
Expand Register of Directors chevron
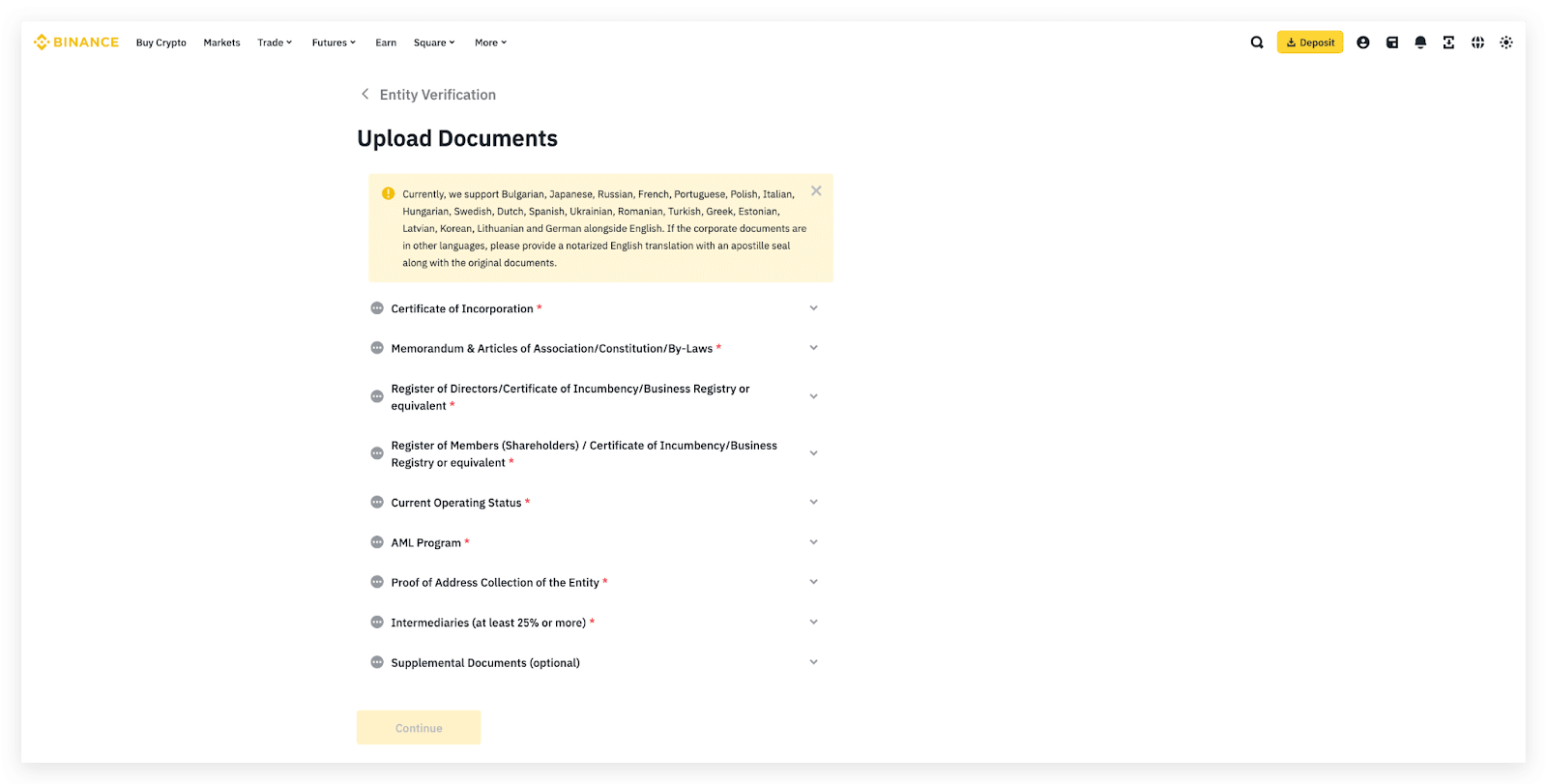tap(813, 396)
